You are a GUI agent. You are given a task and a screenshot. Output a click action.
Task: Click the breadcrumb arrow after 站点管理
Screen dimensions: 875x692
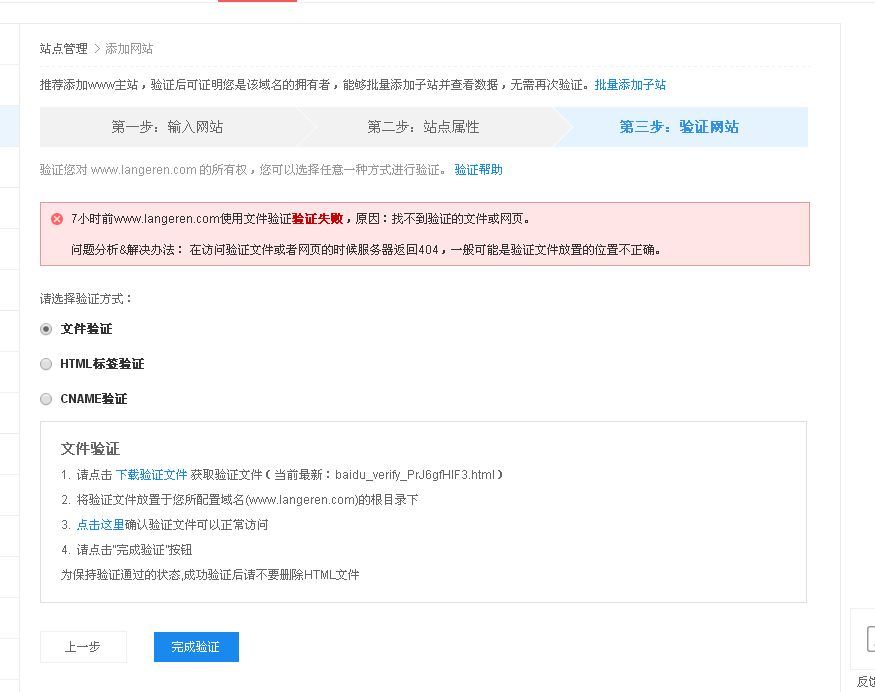pos(98,47)
